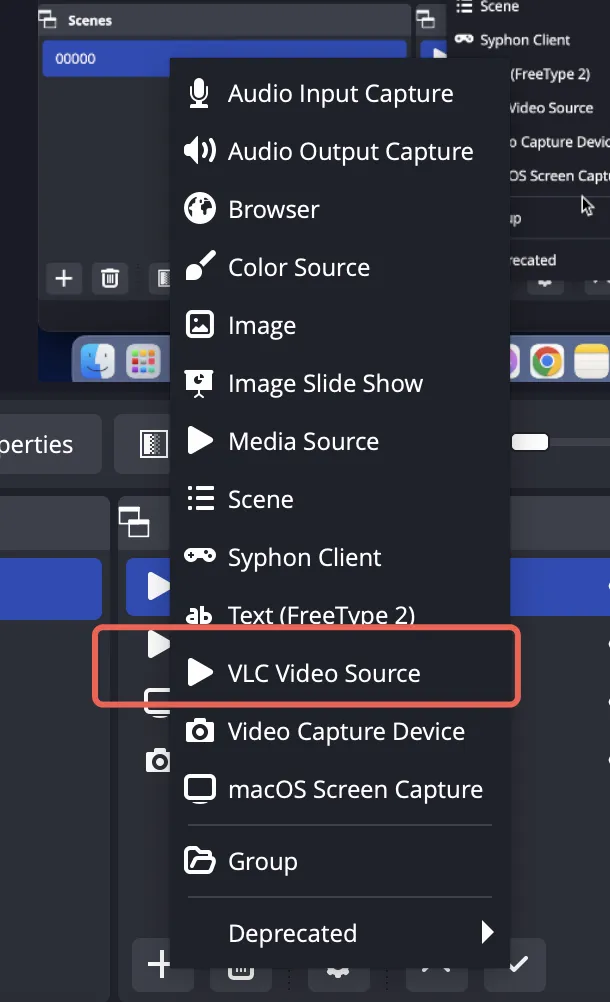
Task: Click the plus button in the preview's Scenes panel
Action: [64, 279]
